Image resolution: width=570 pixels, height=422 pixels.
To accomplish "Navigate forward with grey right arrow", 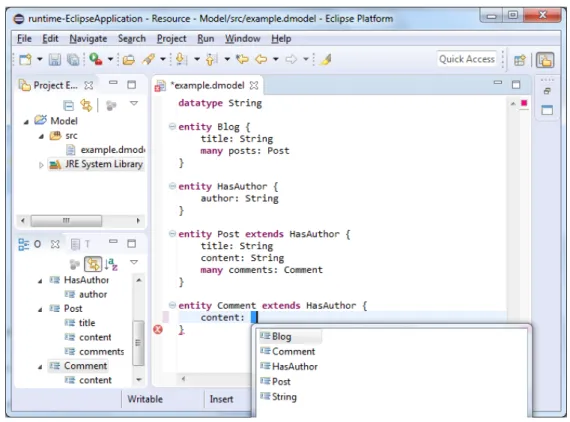I will (291, 59).
